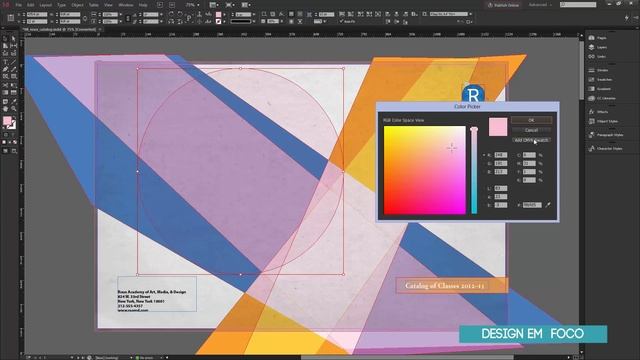The width and height of the screenshot is (640, 360).
Task: Select the Type tool
Action: 5,62
